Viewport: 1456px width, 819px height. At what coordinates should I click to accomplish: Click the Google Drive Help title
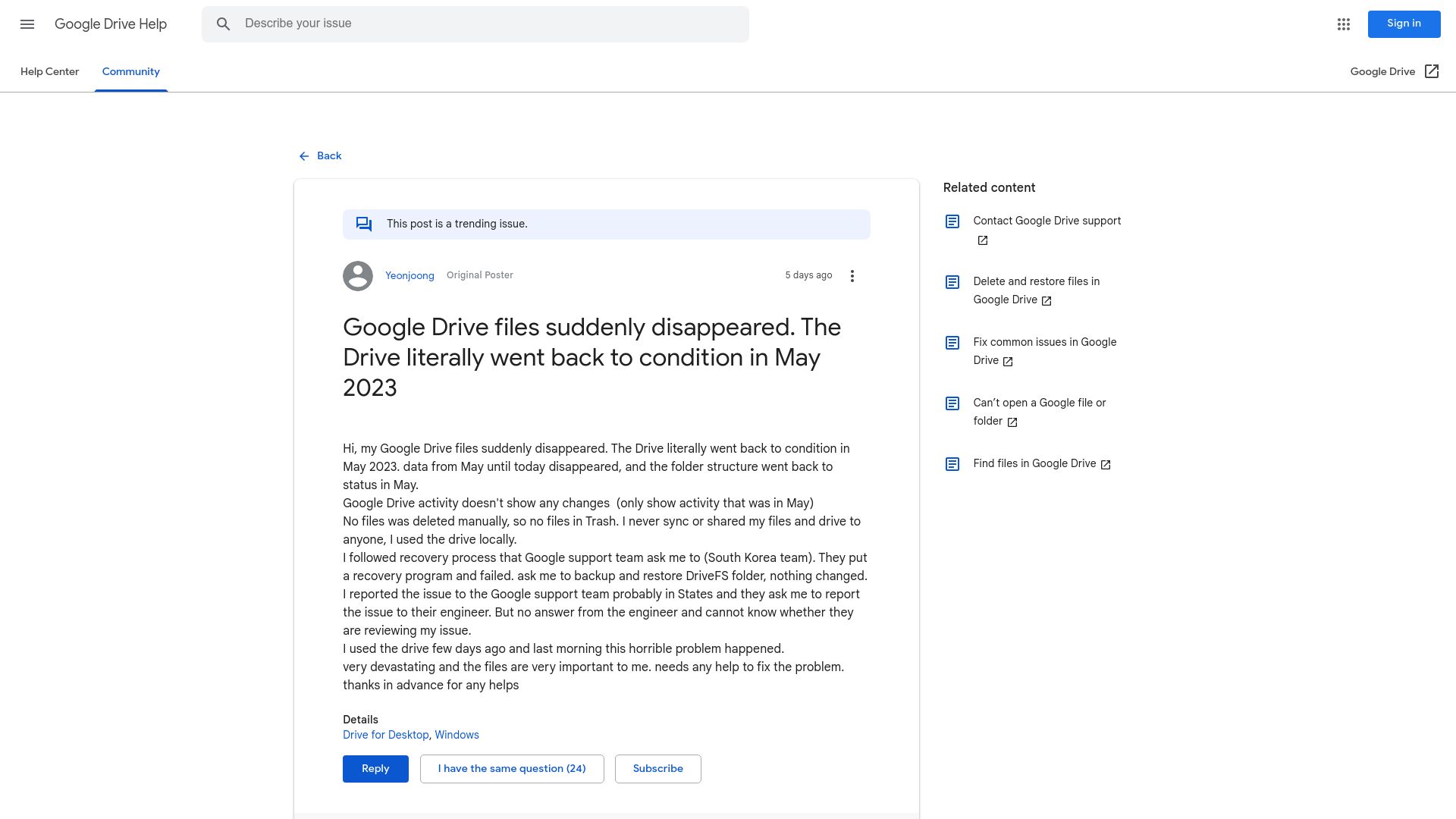tap(111, 24)
